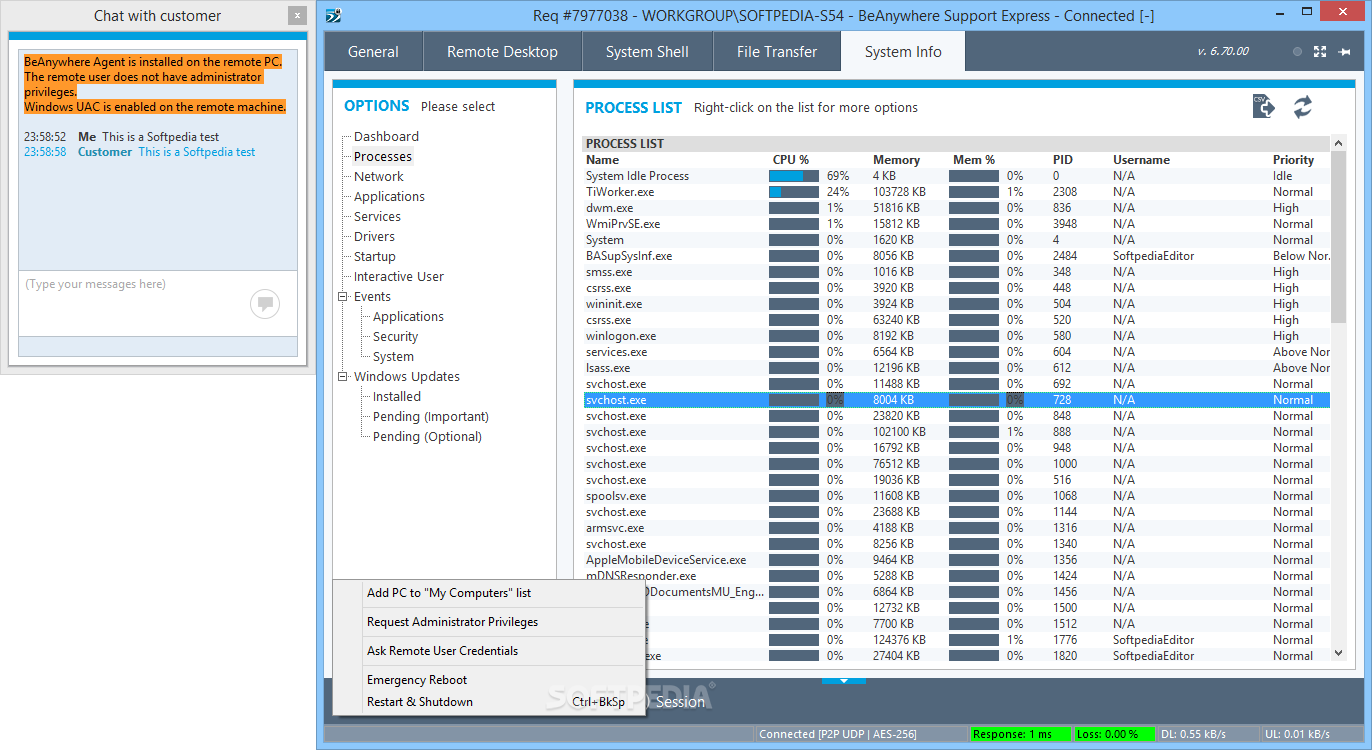Switch to the Remote Desktop tab

pos(502,52)
